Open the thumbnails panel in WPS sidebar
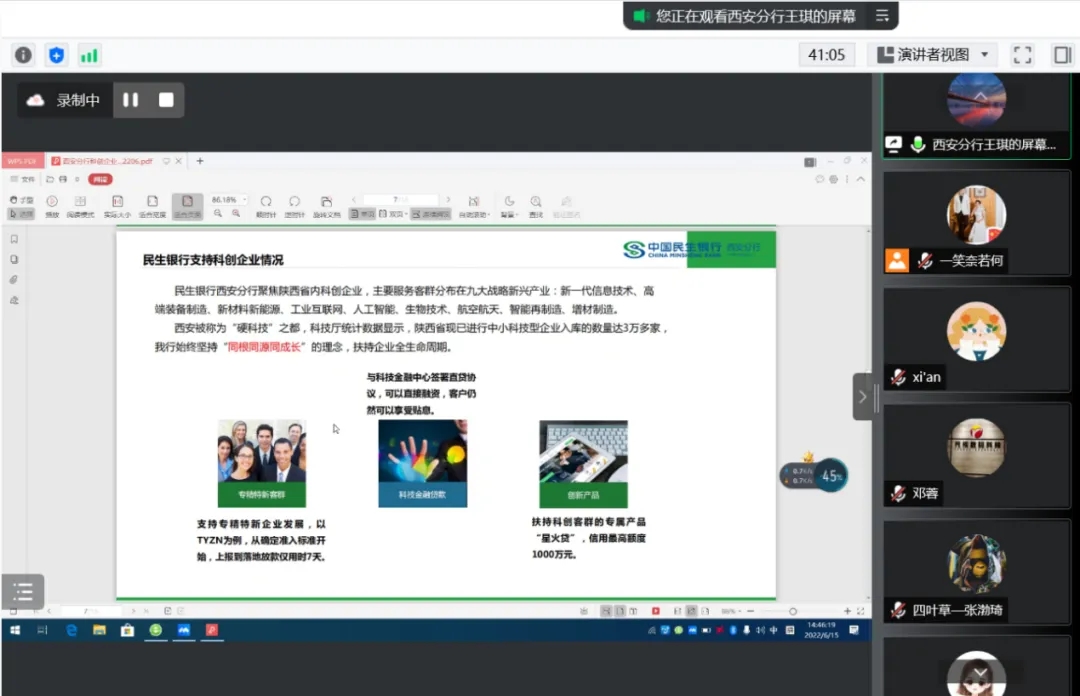This screenshot has height=696, width=1080. click(x=14, y=260)
